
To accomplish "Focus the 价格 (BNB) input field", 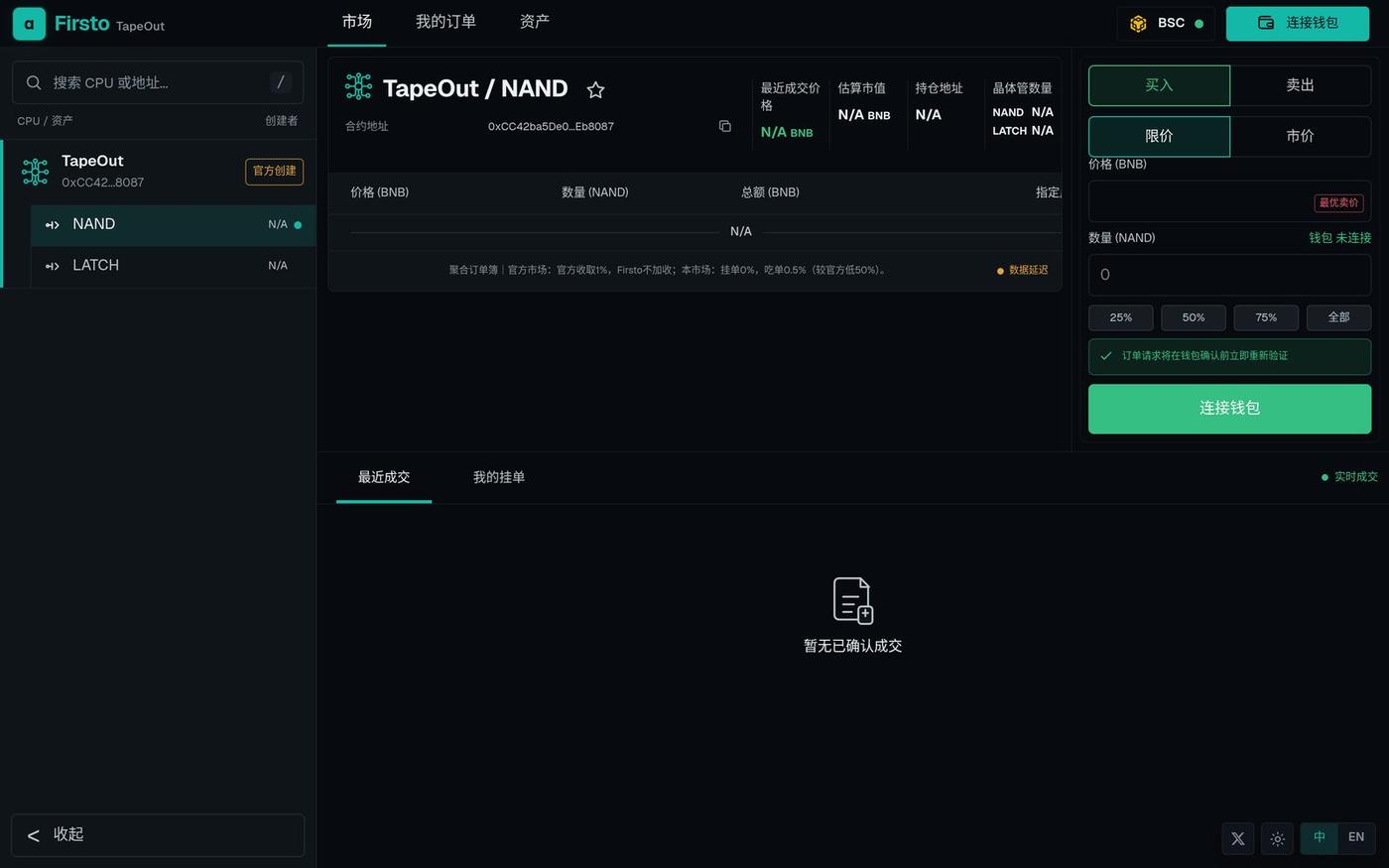I will 1230,201.
